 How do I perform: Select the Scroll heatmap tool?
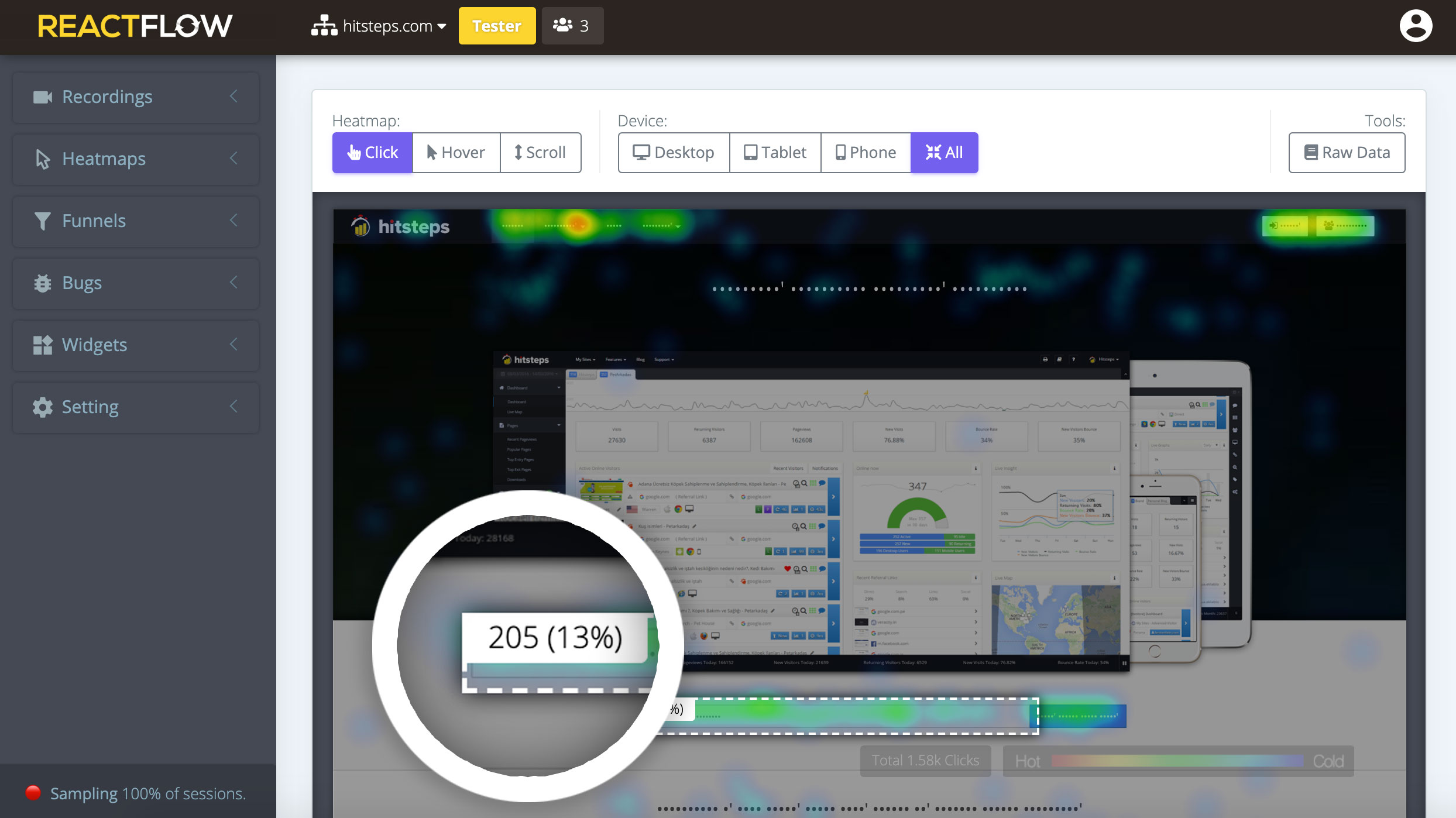pyautogui.click(x=540, y=153)
